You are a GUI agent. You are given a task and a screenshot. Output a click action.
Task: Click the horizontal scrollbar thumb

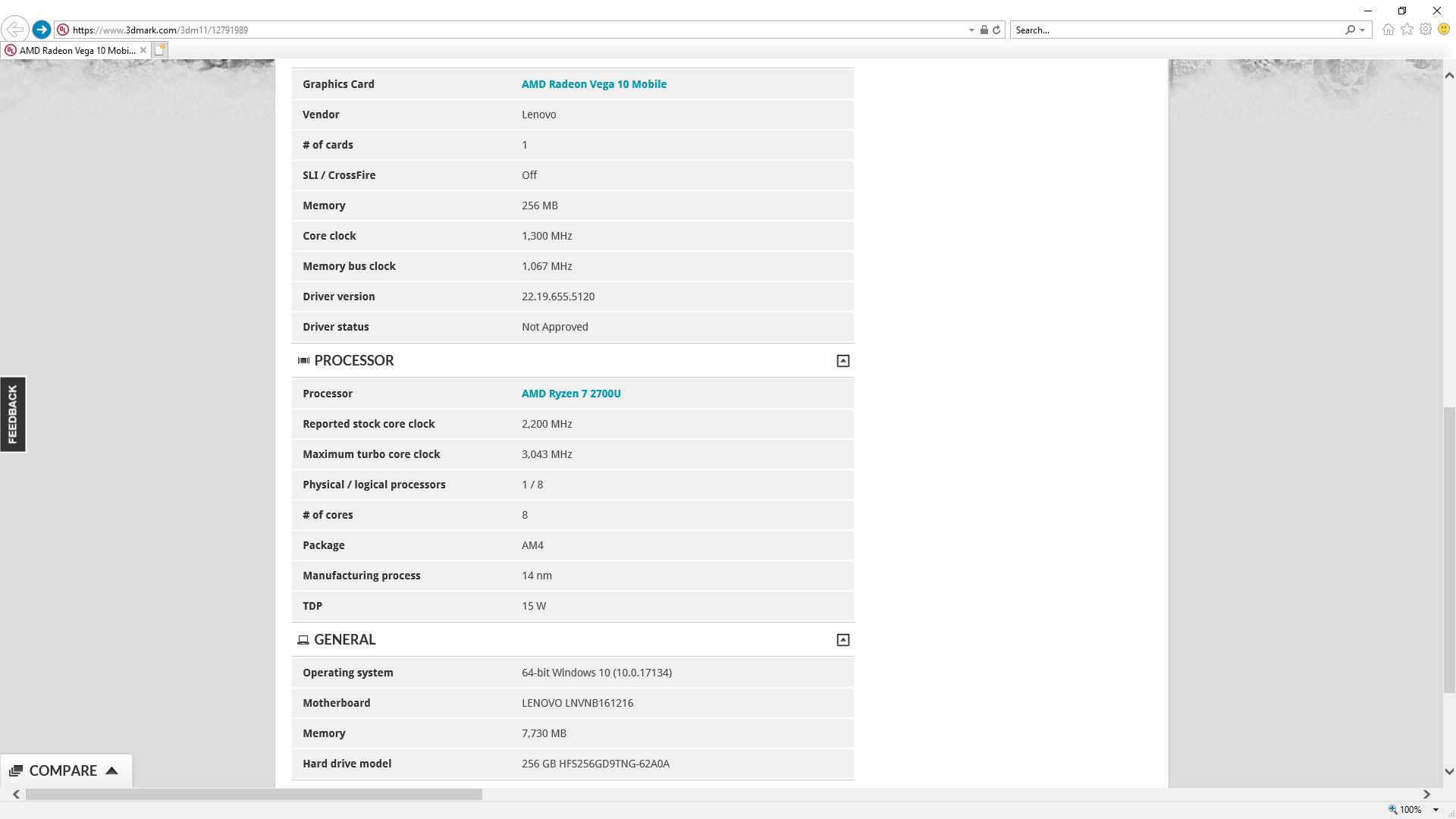coord(253,795)
